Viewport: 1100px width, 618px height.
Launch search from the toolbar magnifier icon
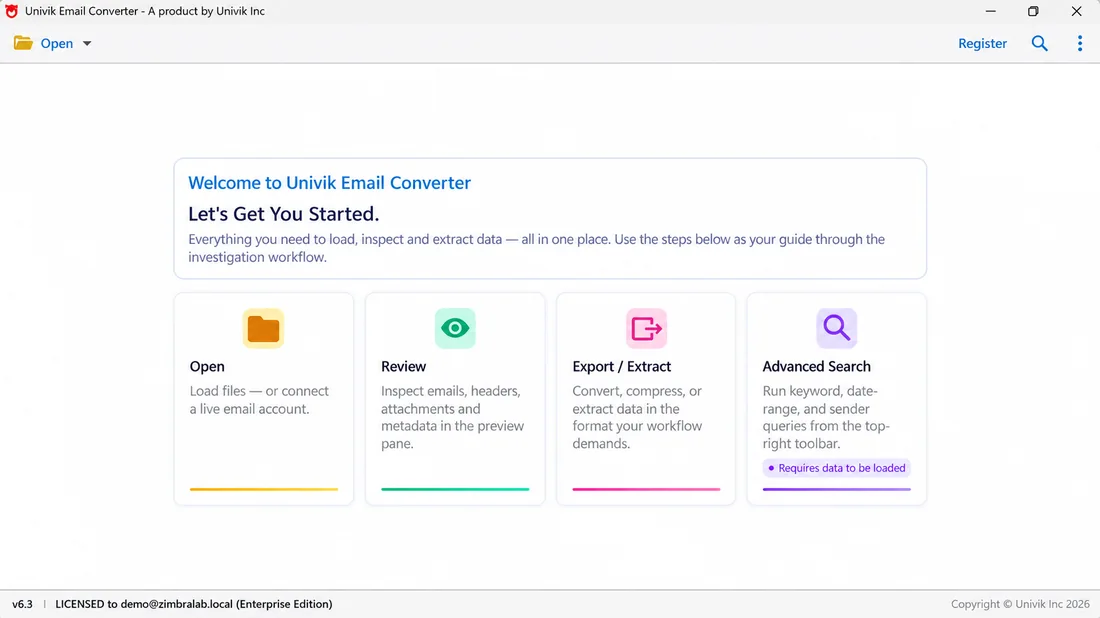click(1040, 43)
